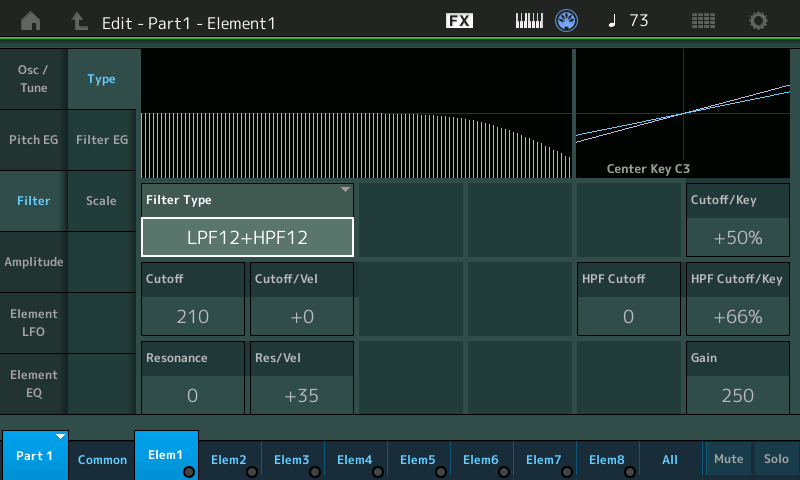Image resolution: width=800 pixels, height=480 pixels.
Task: Switch to the Amplitude tab
Action: [x=34, y=262]
